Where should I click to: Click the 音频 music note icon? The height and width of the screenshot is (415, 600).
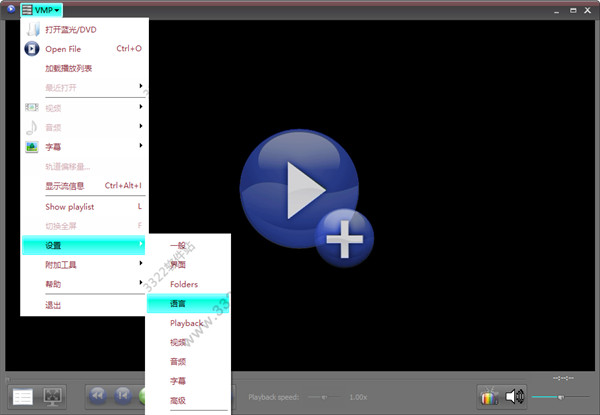coord(31,127)
